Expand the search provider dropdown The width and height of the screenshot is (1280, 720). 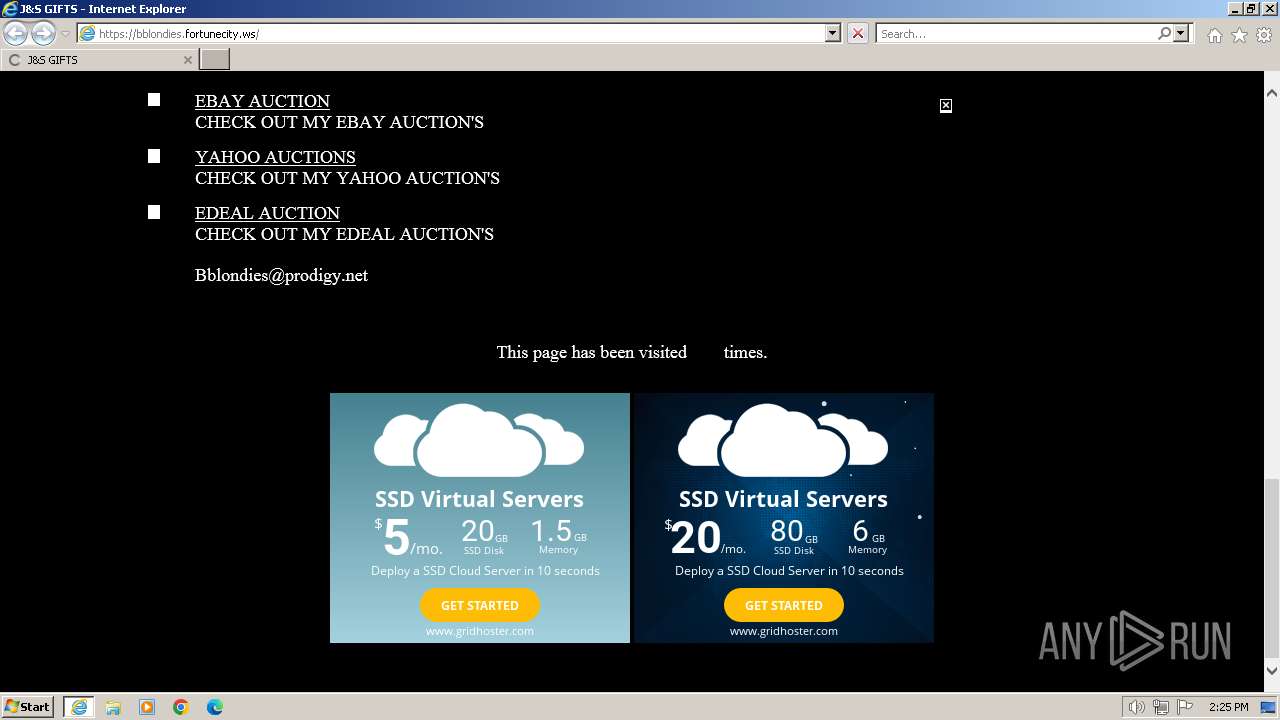(1181, 34)
